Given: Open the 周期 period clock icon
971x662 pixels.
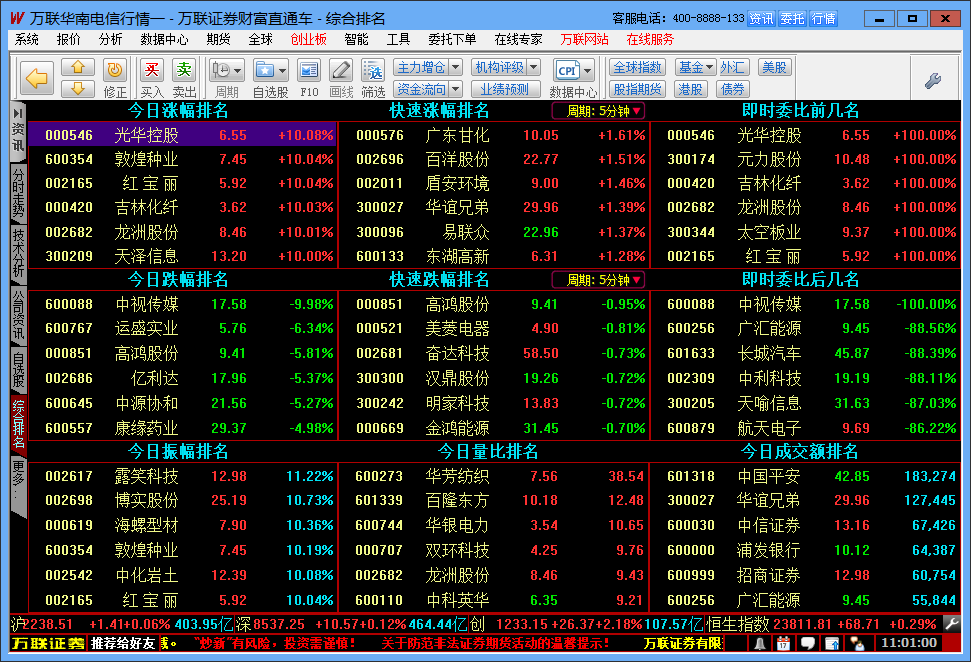Looking at the screenshot, I should pyautogui.click(x=221, y=70).
